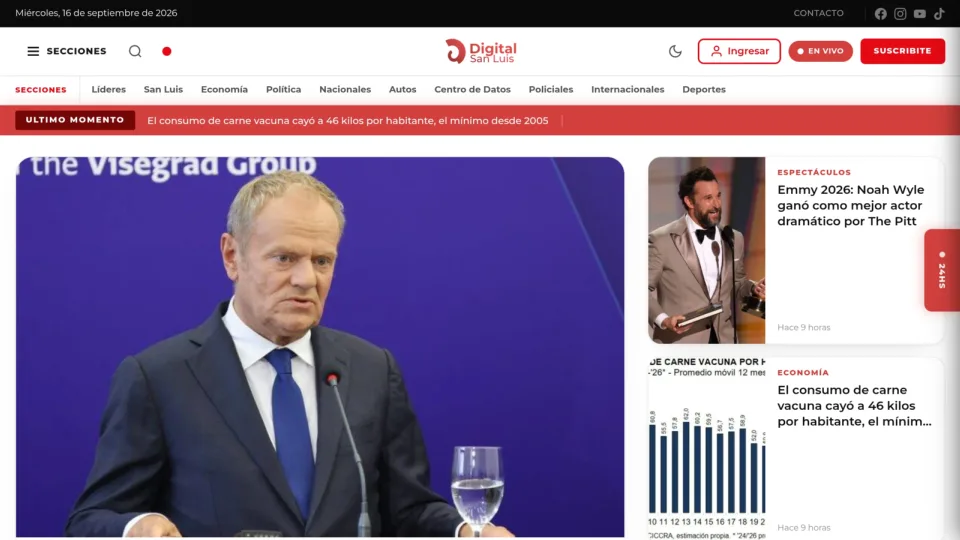Open the main Visegrad Group featured image

click(x=320, y=347)
